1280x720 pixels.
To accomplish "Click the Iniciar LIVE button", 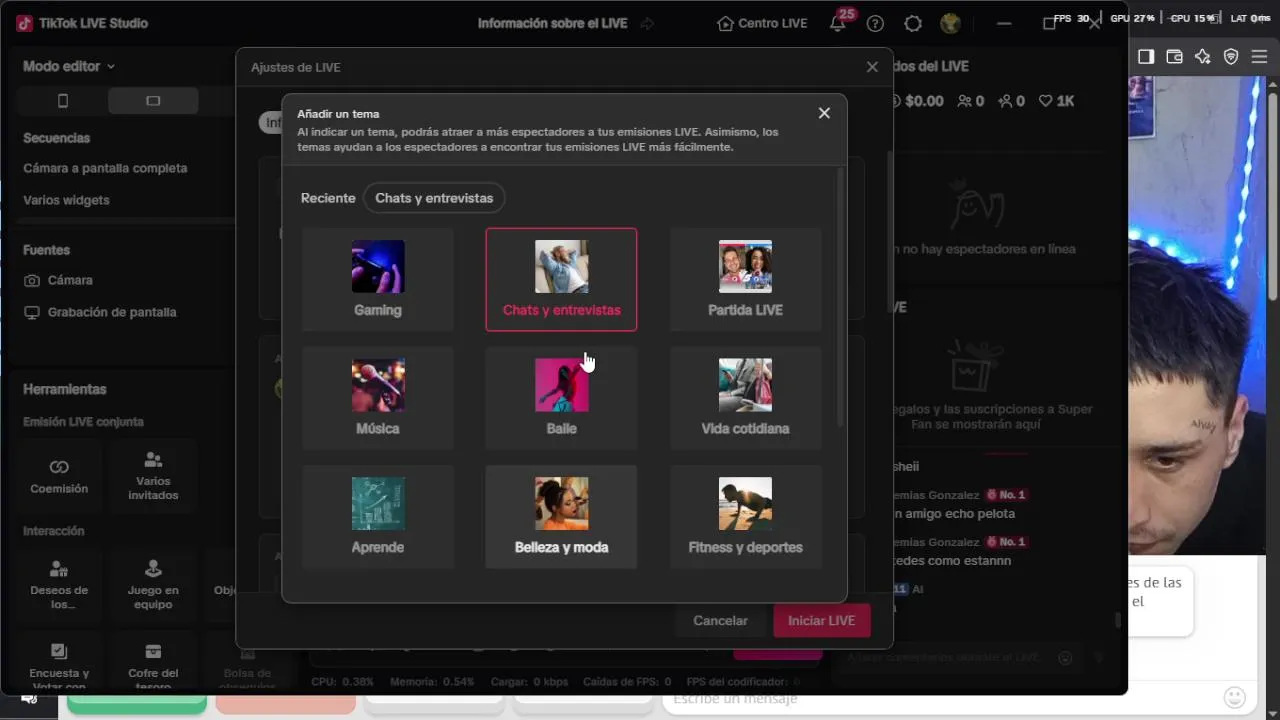I will click(x=821, y=621).
